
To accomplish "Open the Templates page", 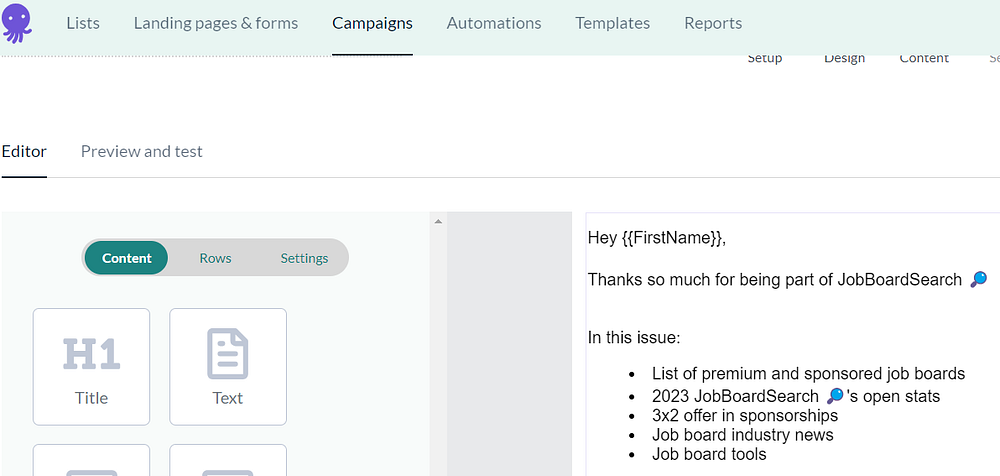I will point(612,23).
